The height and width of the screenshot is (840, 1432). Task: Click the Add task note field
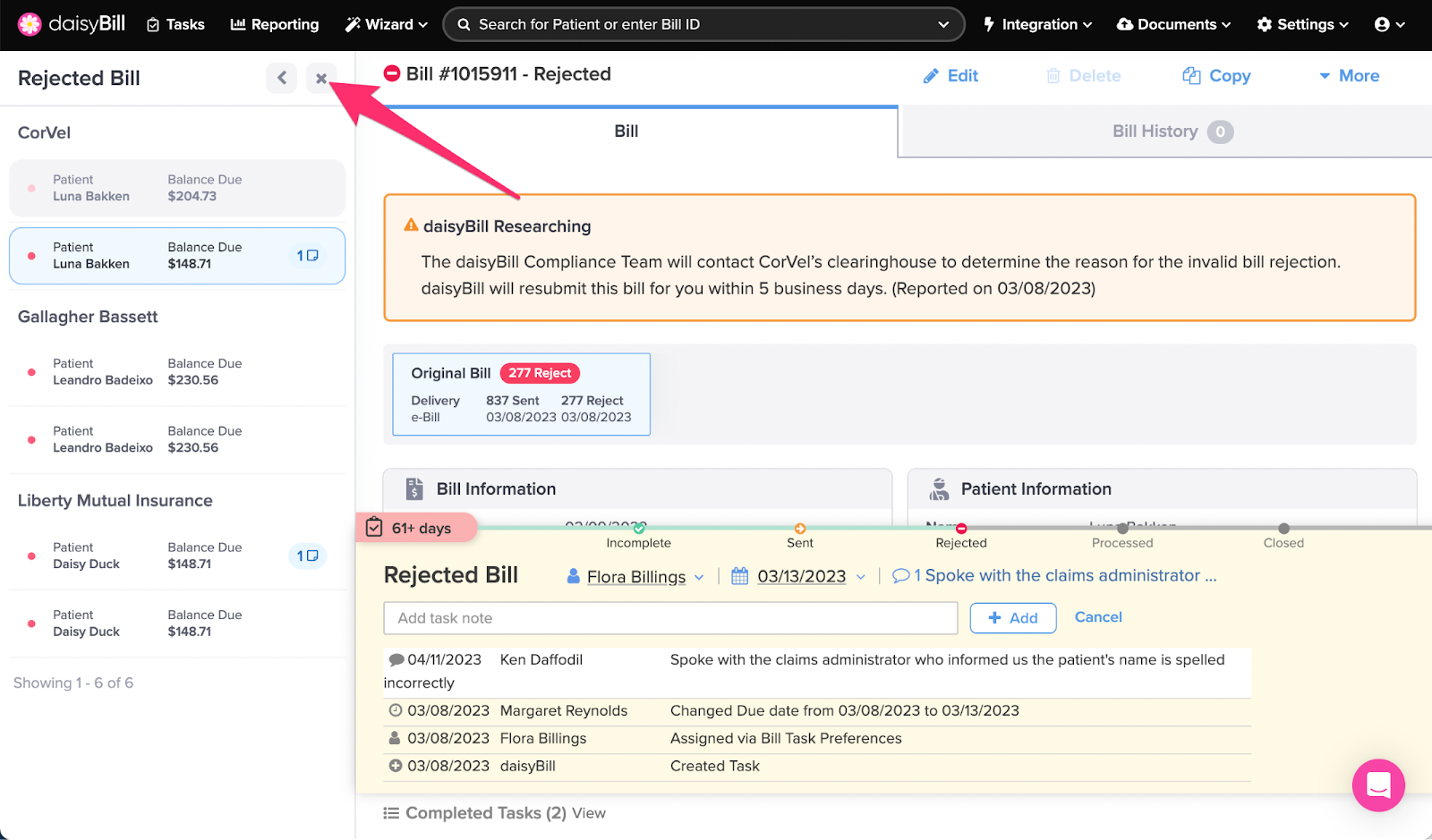(670, 618)
